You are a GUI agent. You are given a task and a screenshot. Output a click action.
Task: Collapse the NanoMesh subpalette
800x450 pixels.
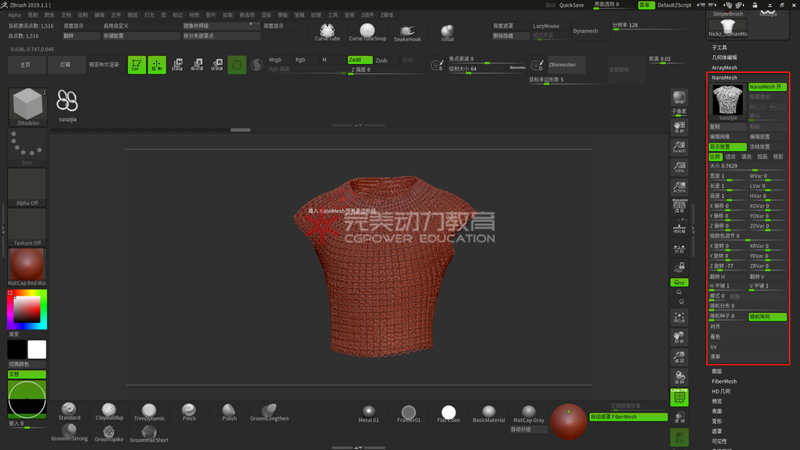(724, 77)
